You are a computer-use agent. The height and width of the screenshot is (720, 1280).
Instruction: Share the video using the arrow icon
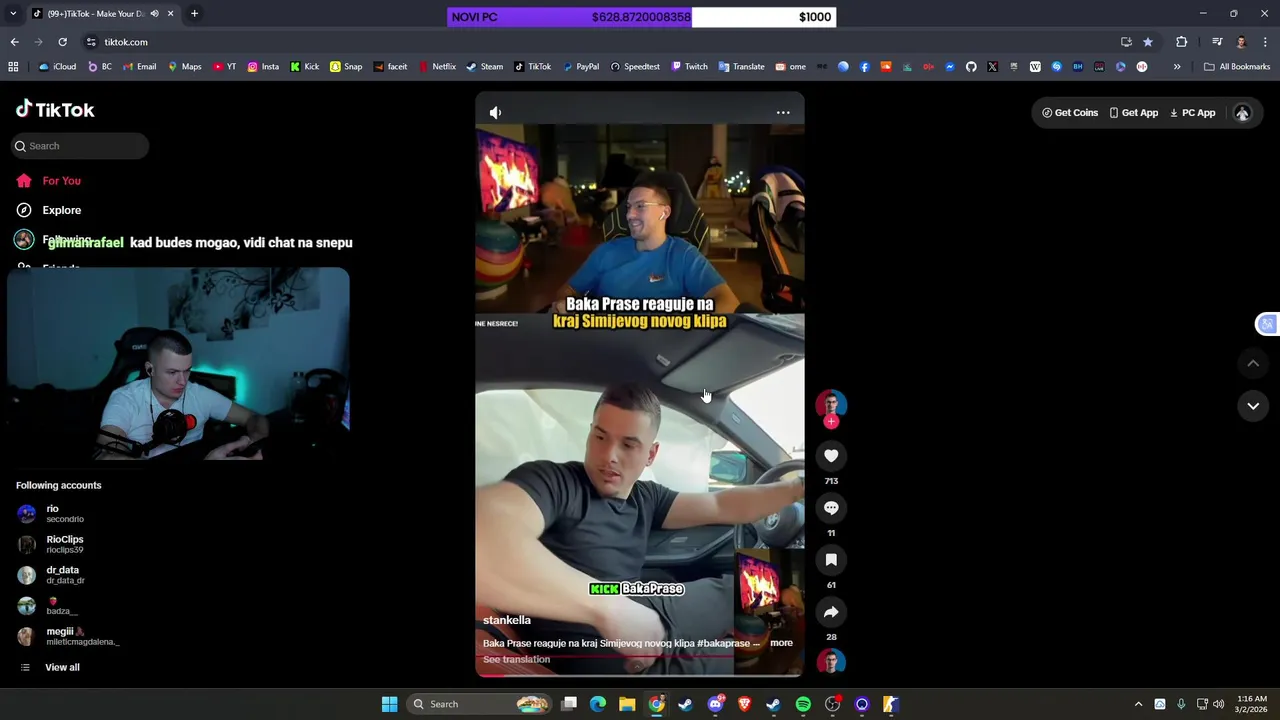pyautogui.click(x=831, y=612)
